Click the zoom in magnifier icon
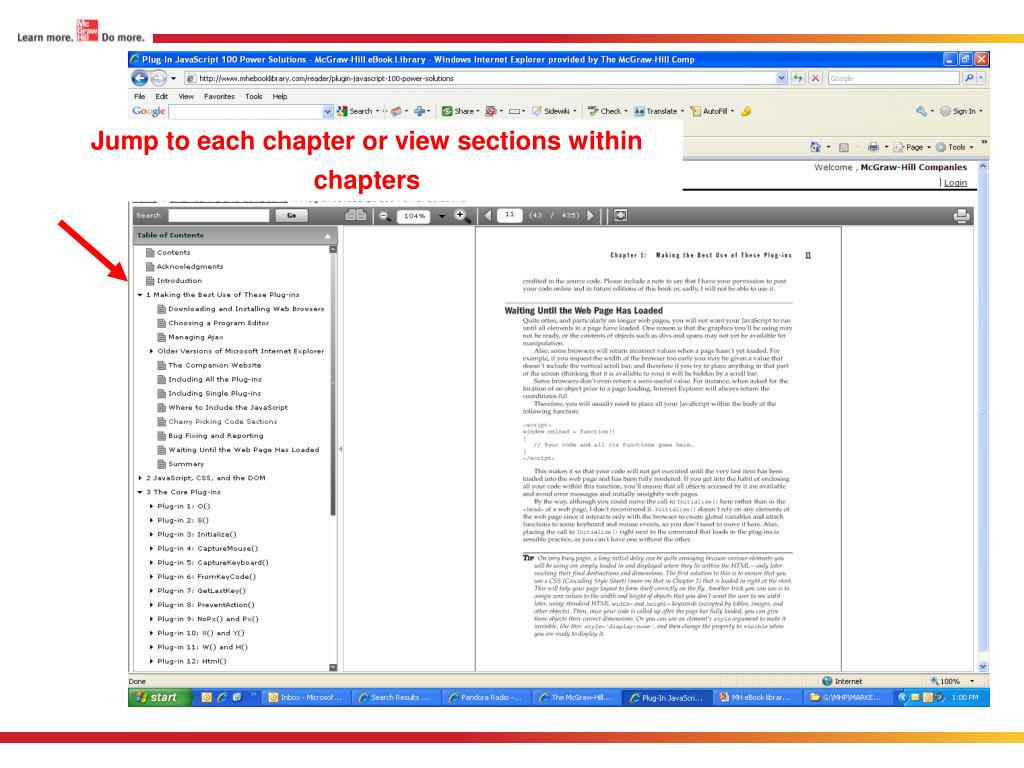This screenshot has width=1024, height=768. [x=462, y=216]
